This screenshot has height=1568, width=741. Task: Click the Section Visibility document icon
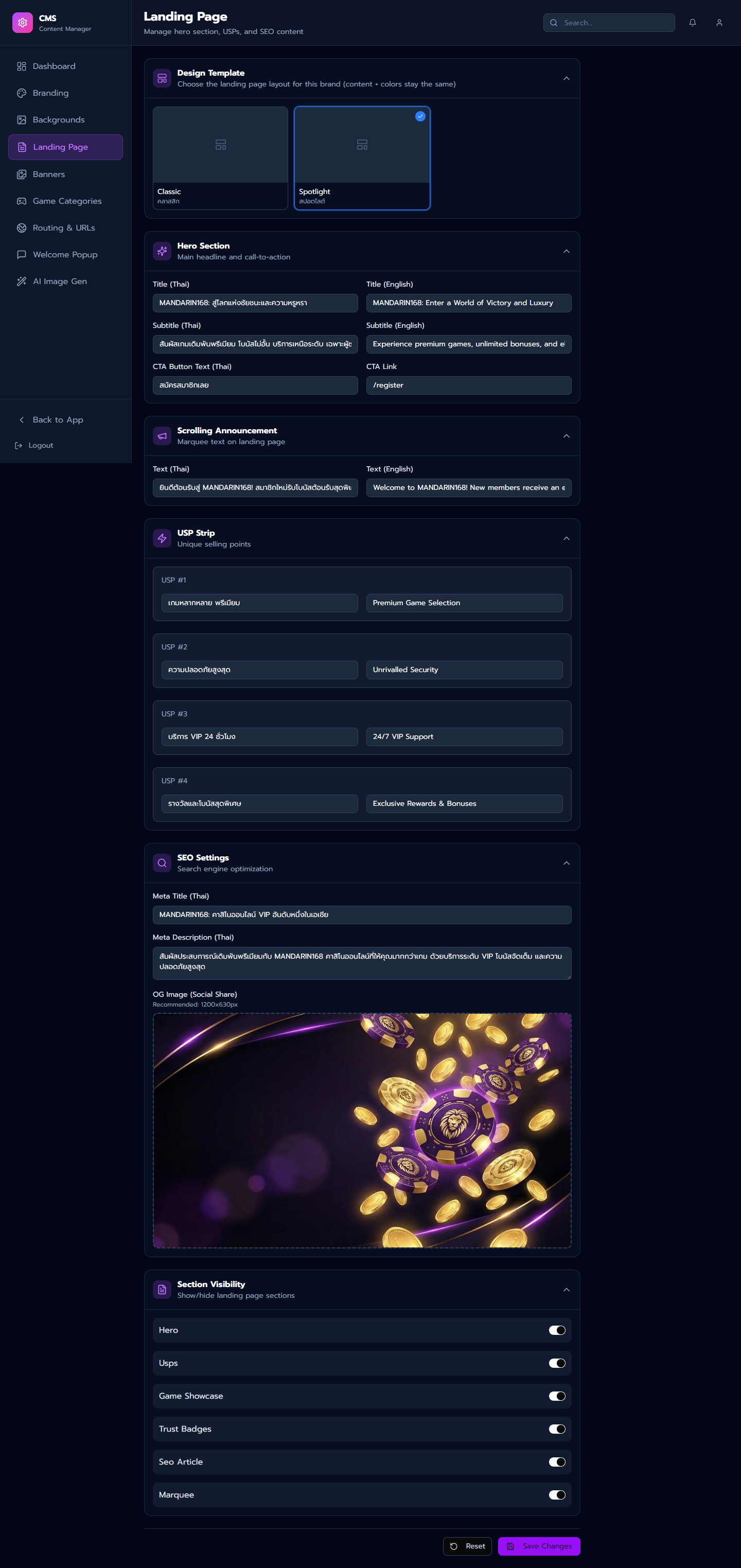coord(162,1289)
